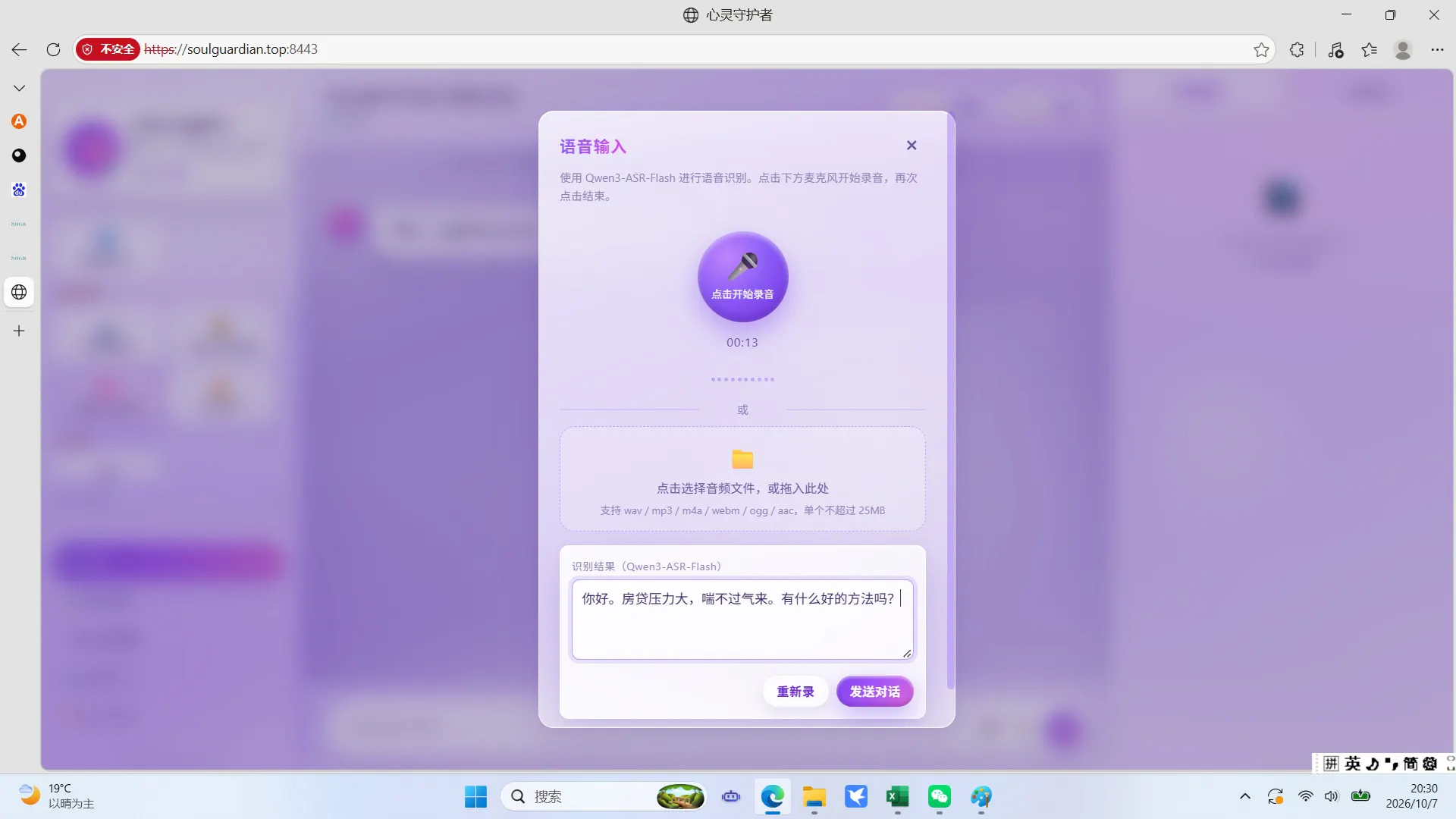Switch IME using the 英 indicator

pos(1353,764)
